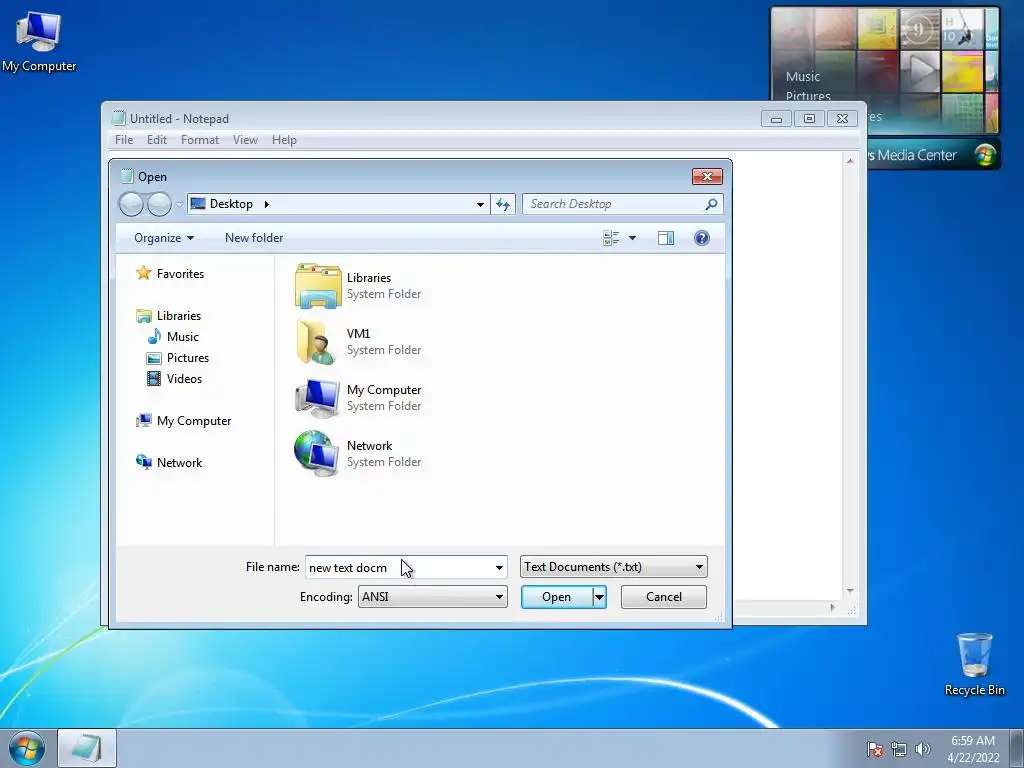Click the Recycle Bin desktop icon
The width and height of the screenshot is (1024, 768).
pyautogui.click(x=974, y=664)
